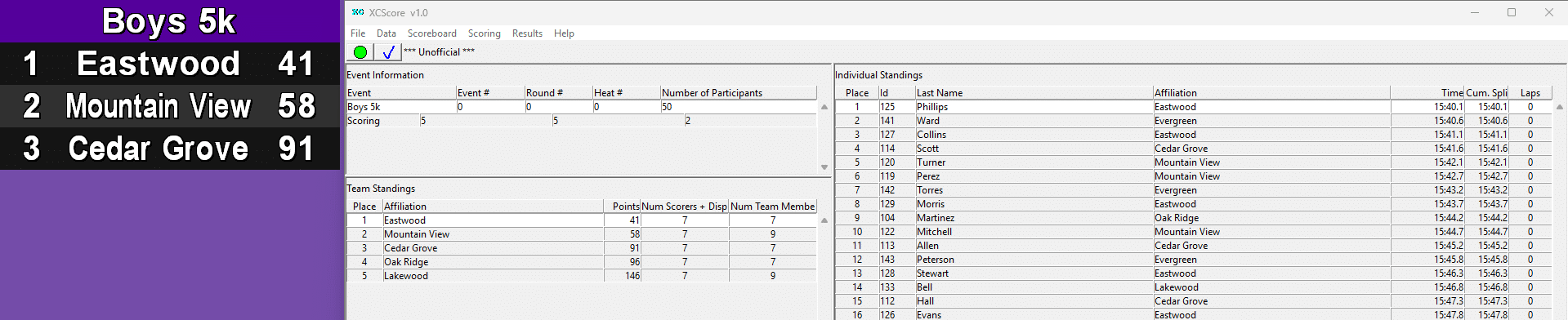Click Lakewood's 146 points cell

(623, 276)
